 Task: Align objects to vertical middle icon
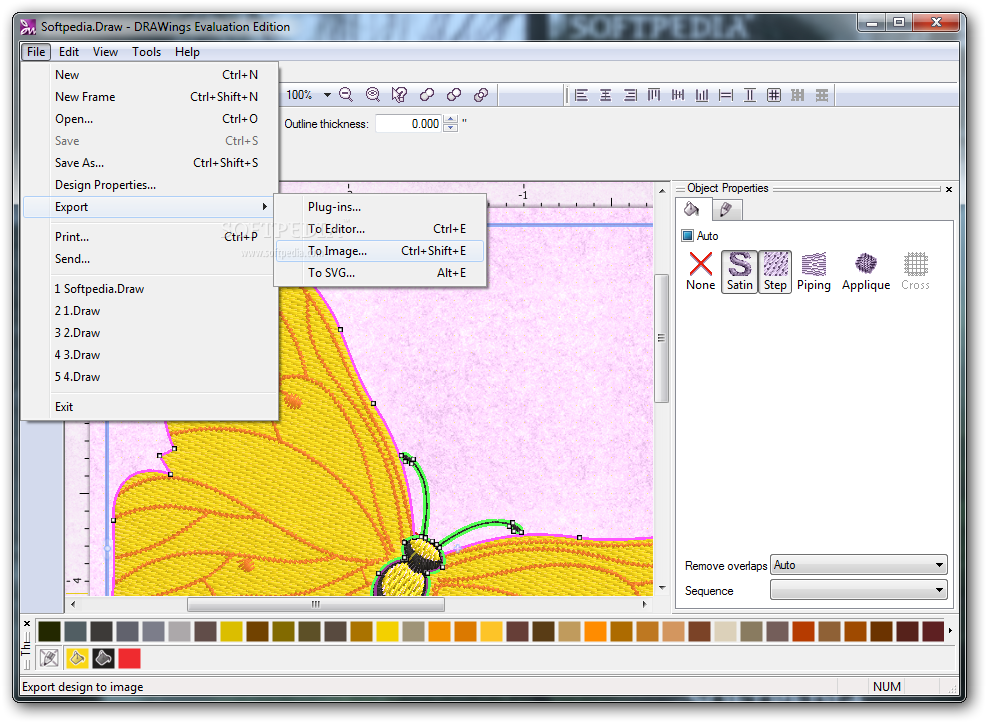tap(678, 95)
